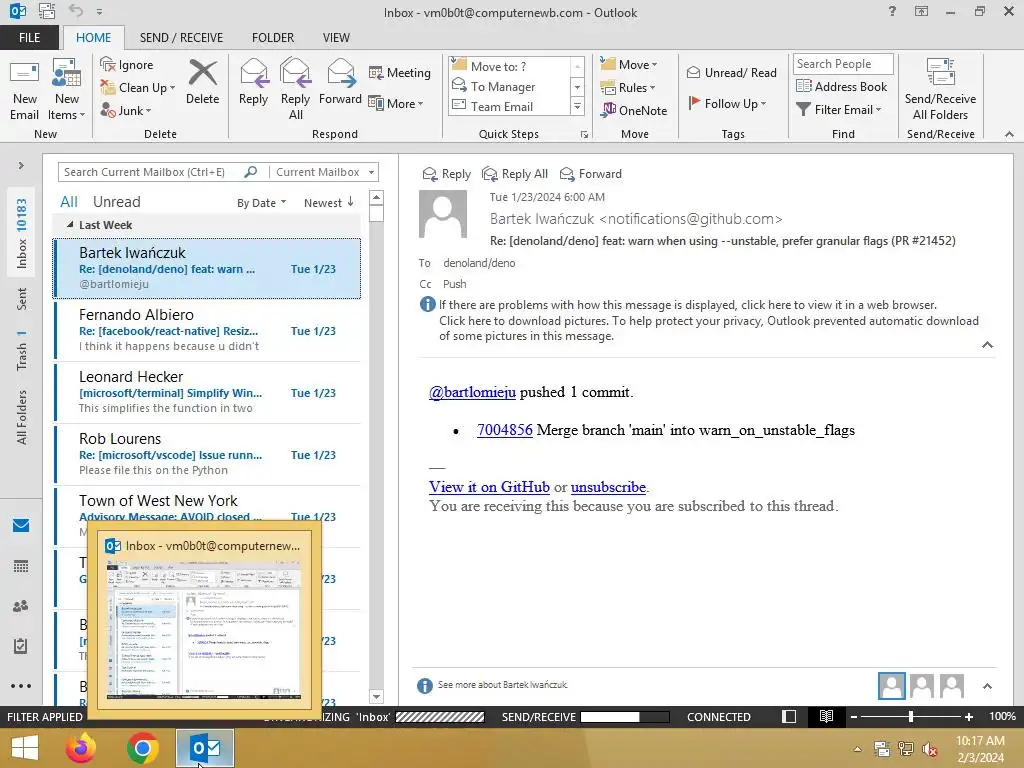Image resolution: width=1024 pixels, height=768 pixels.
Task: Open the Follow Up dropdown
Action: [x=727, y=103]
